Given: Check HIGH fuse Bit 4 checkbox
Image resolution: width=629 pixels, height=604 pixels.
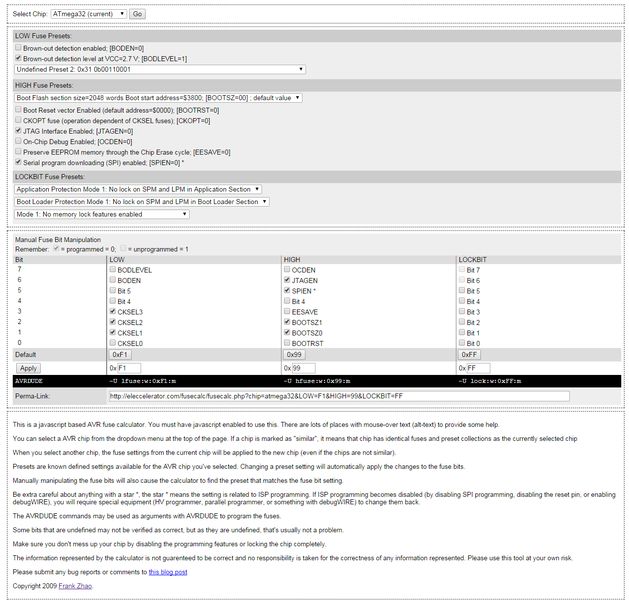Looking at the screenshot, I should tap(287, 301).
